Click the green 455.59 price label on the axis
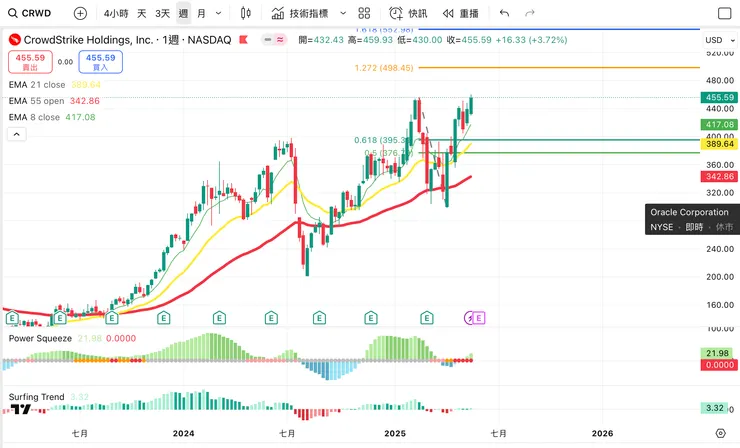This screenshot has width=740, height=448. click(719, 97)
